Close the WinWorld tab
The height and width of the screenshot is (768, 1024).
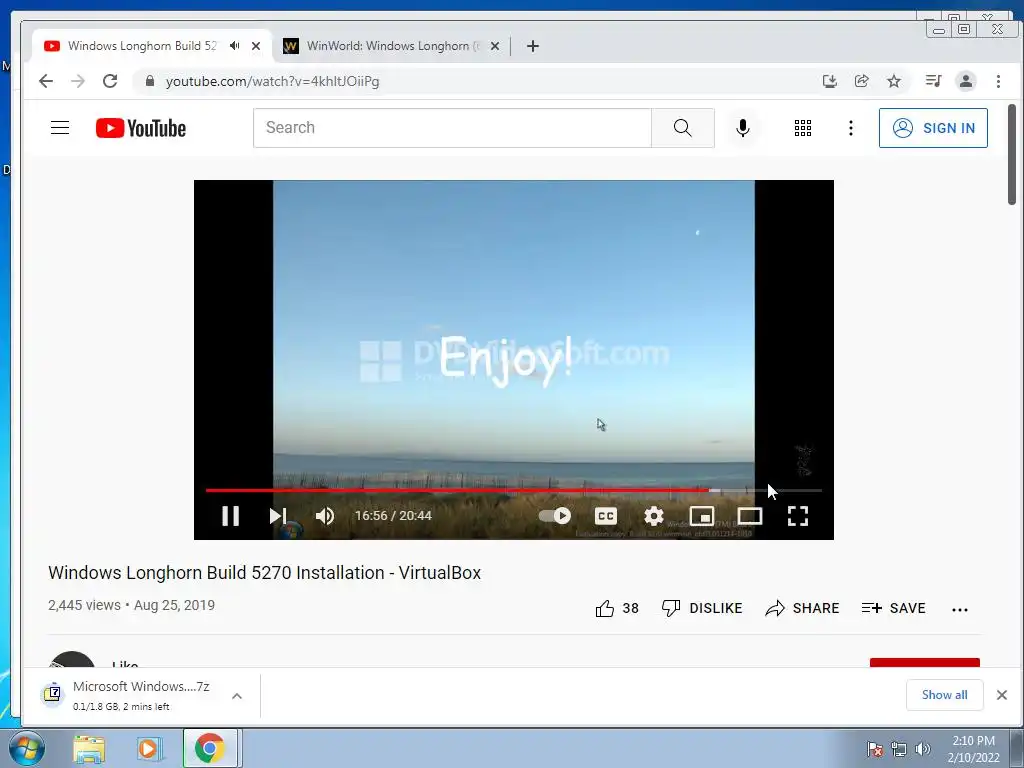point(495,46)
